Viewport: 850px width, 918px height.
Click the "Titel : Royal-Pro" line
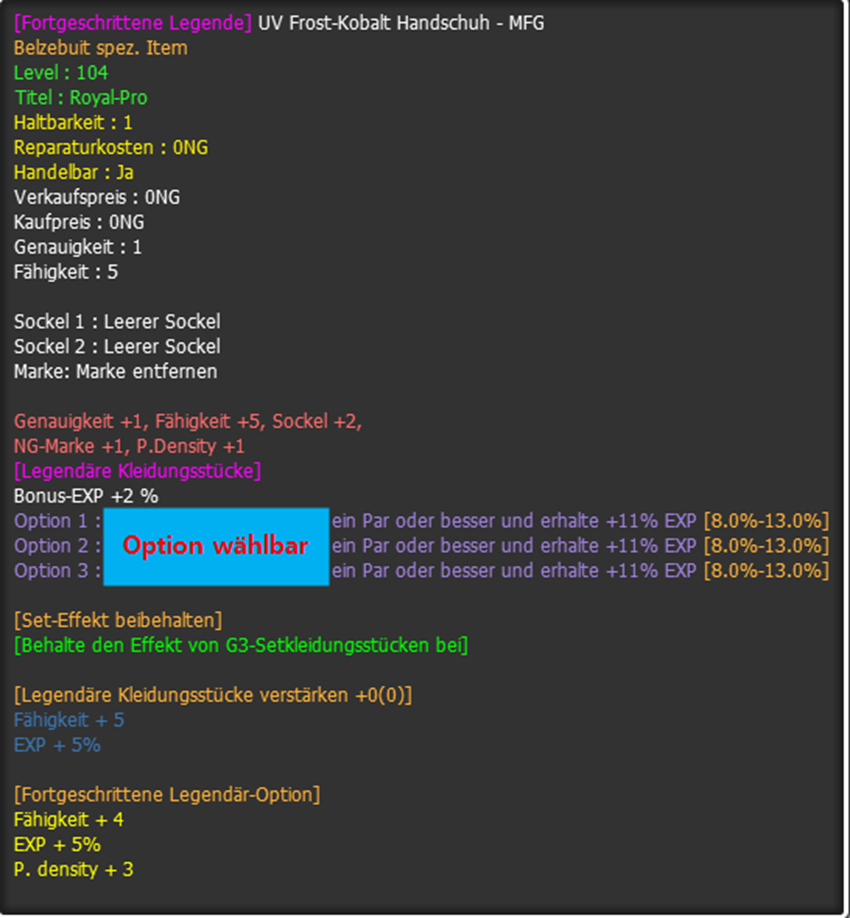click(81, 98)
